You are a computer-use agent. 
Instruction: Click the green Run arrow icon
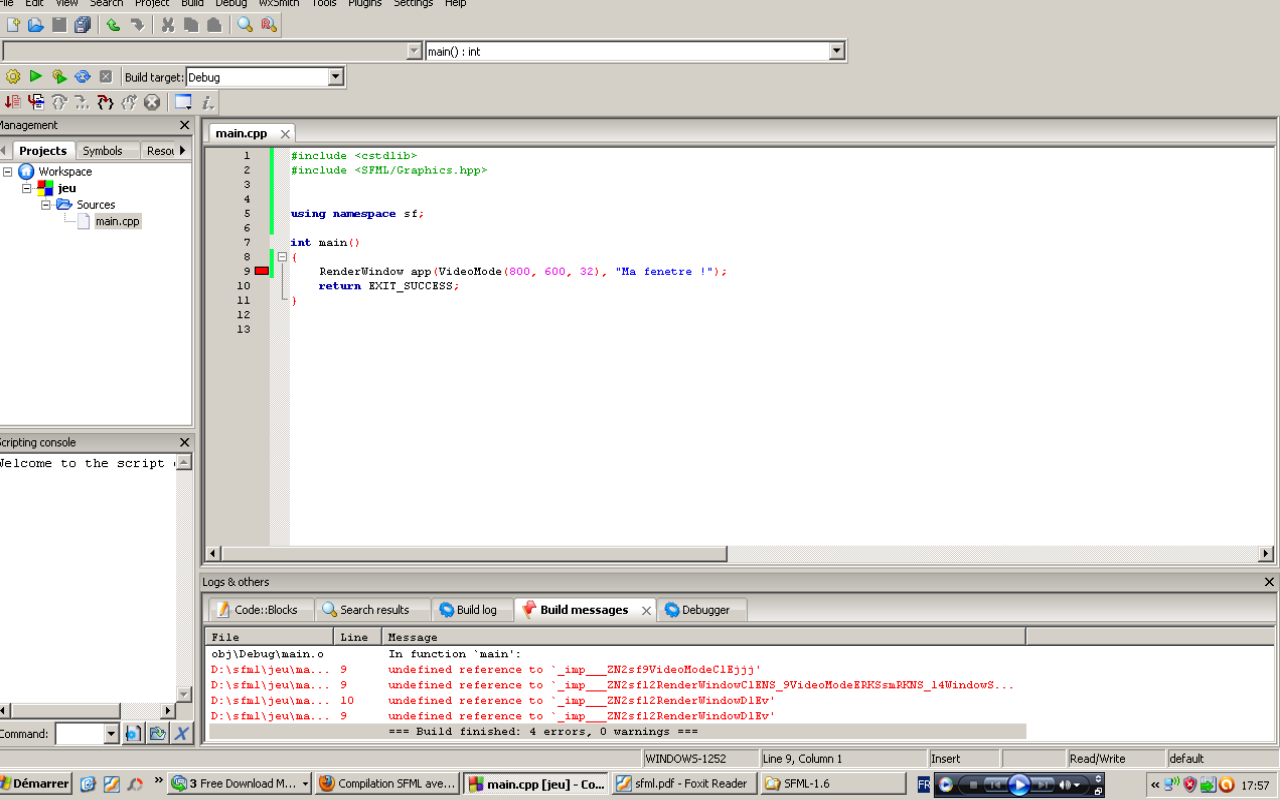click(x=36, y=76)
